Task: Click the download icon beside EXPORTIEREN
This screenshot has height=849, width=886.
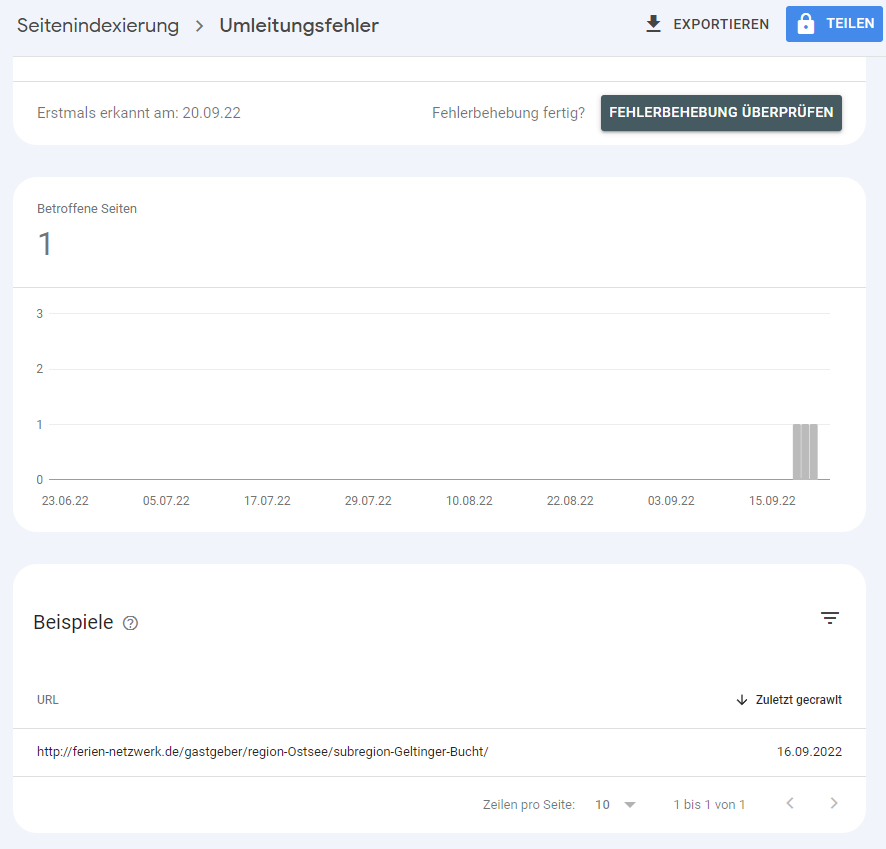Action: click(654, 24)
